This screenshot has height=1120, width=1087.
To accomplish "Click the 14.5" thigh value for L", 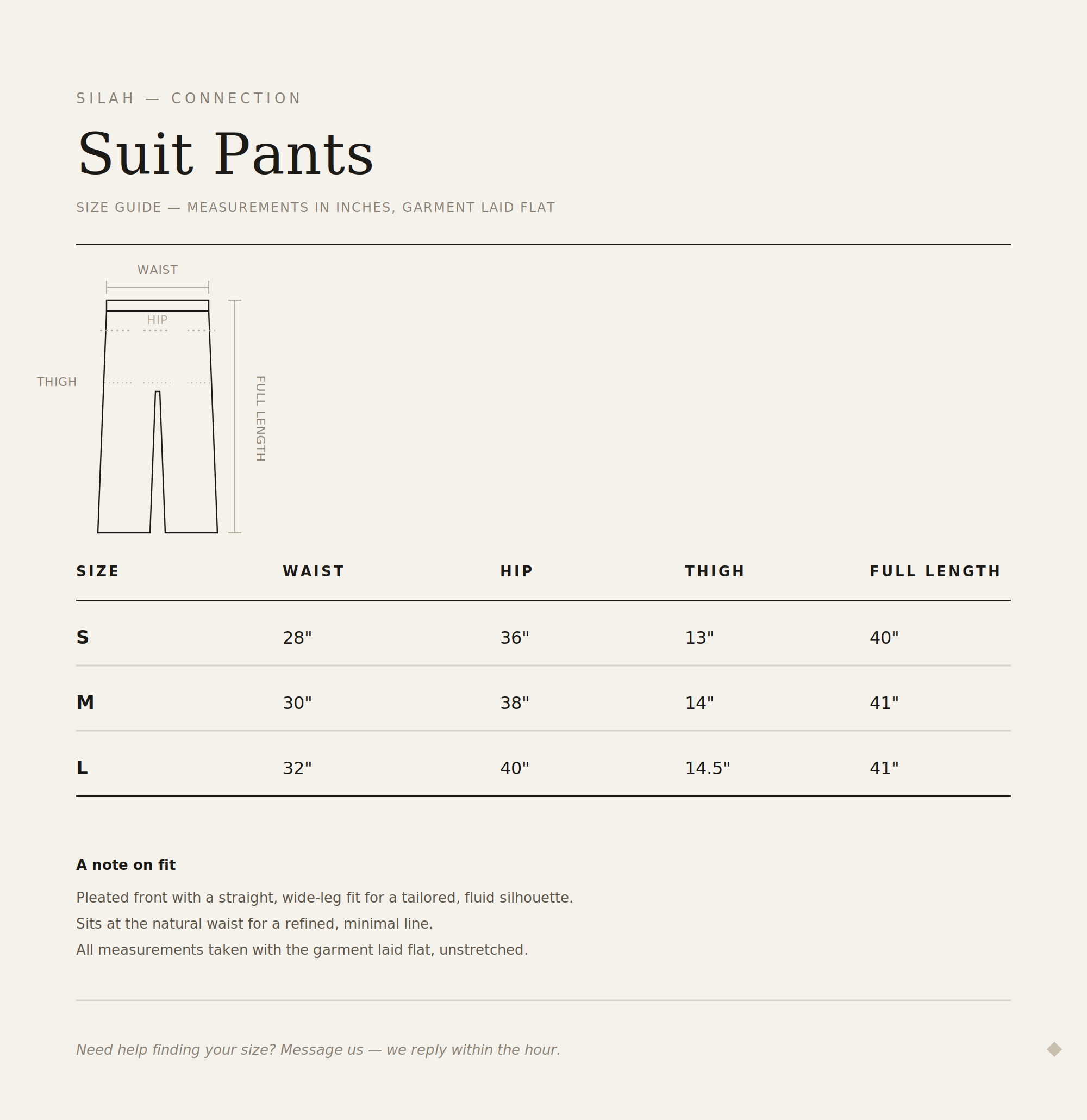I will point(707,768).
